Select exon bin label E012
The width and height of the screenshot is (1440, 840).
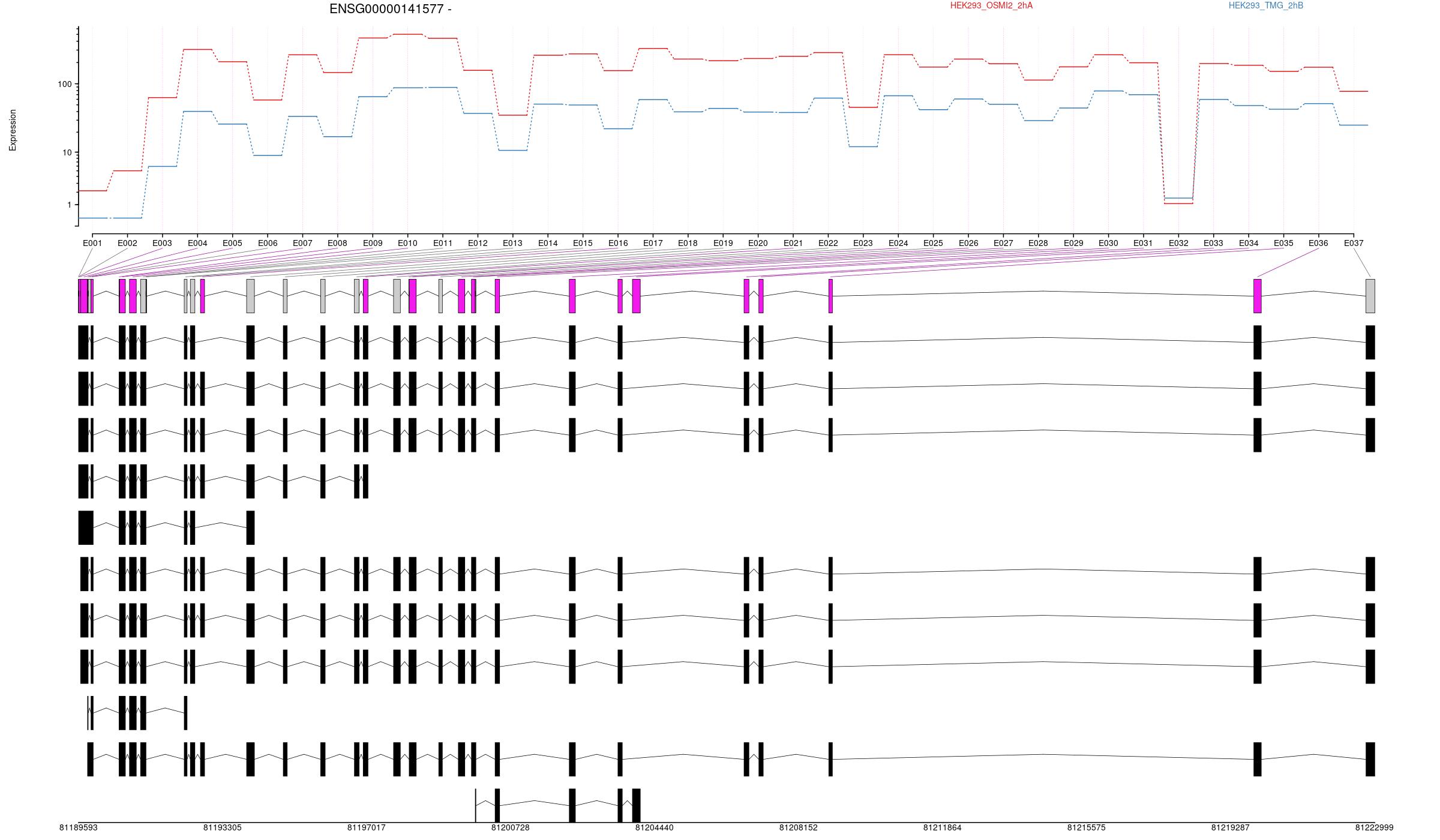tap(478, 243)
